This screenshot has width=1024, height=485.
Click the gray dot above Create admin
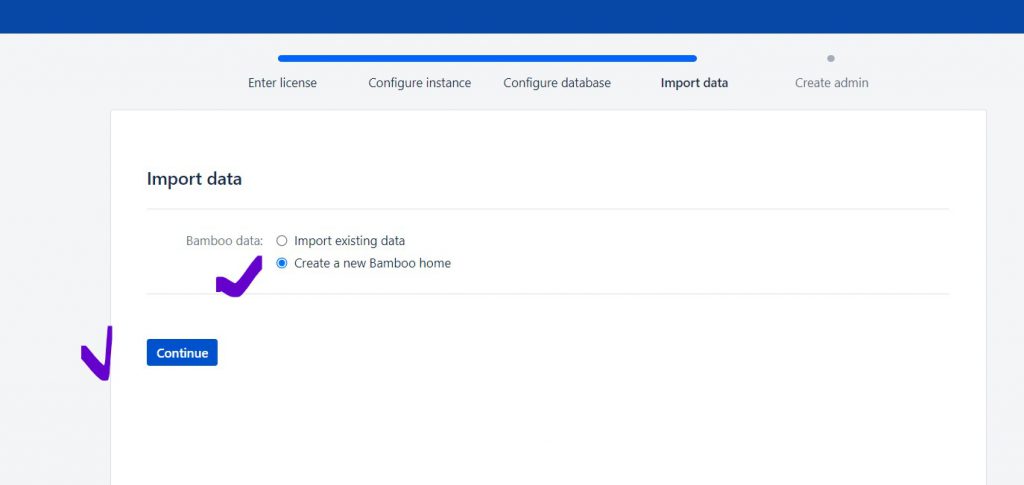[x=831, y=58]
